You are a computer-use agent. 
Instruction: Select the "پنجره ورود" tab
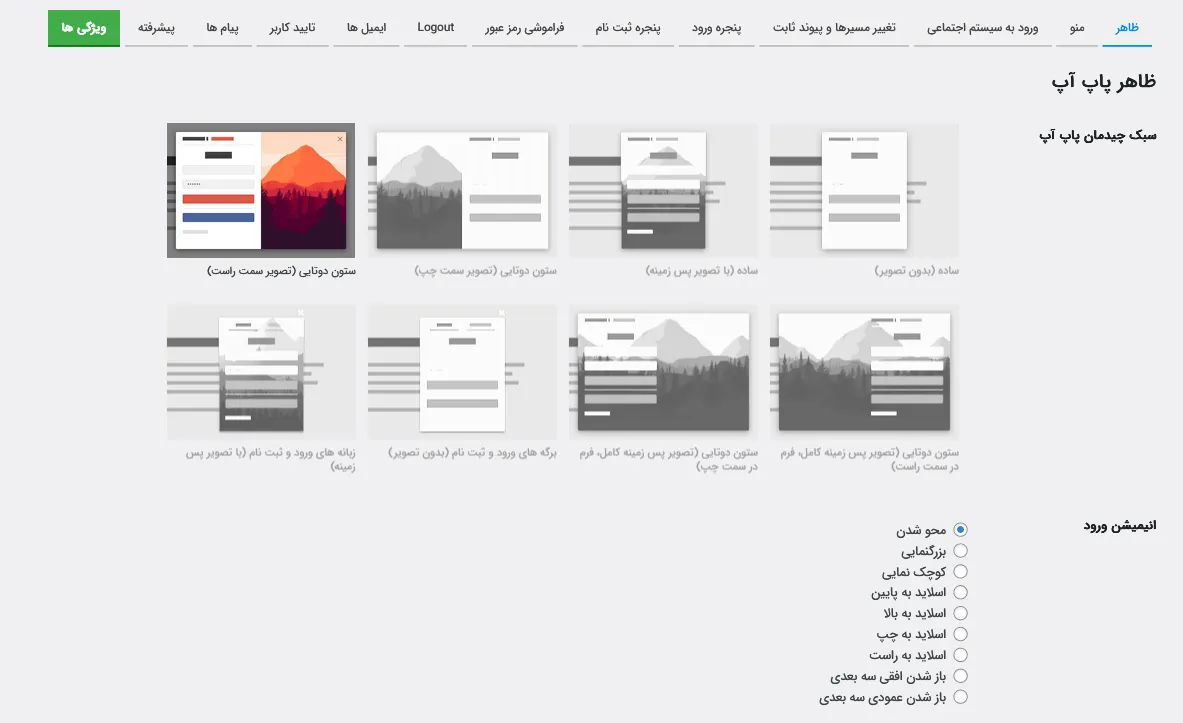(x=717, y=28)
